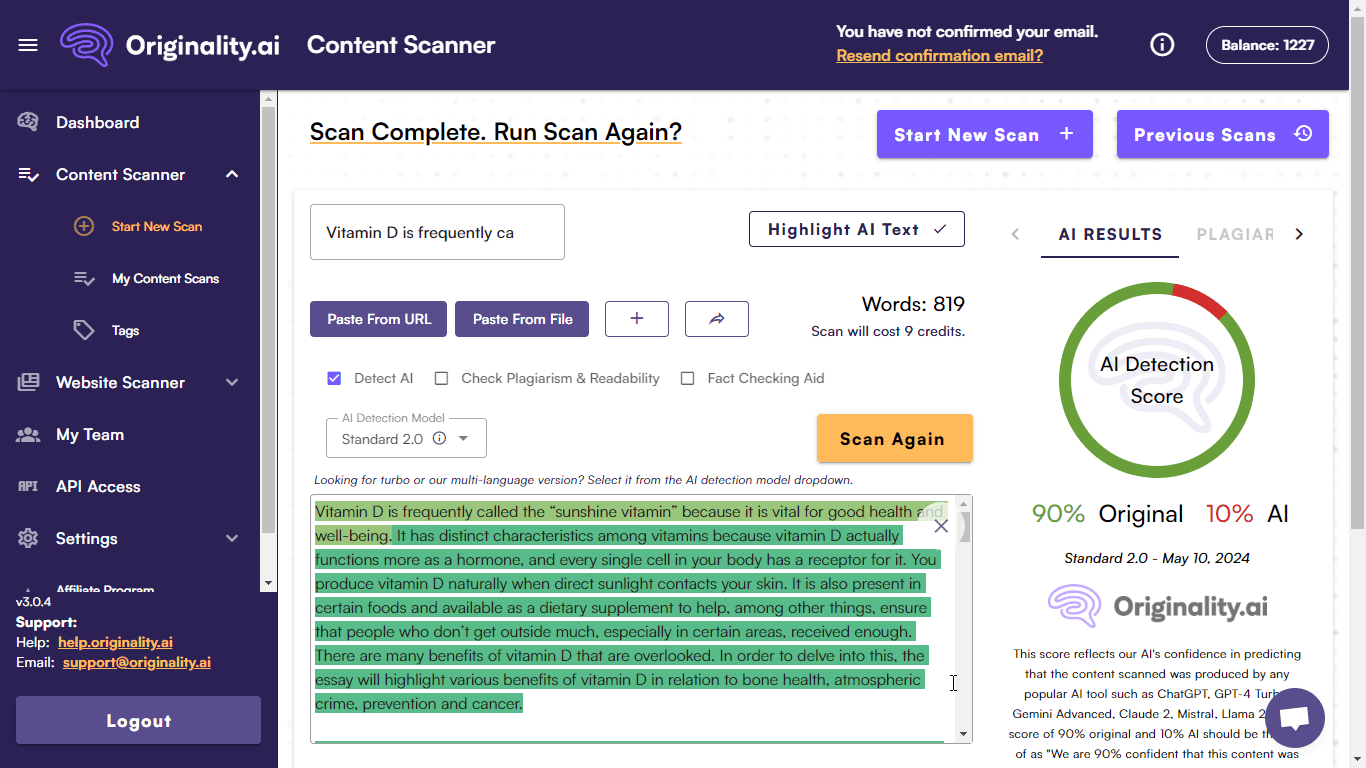1366x768 pixels.
Task: Click the Tags icon in sidebar
Action: coord(84,330)
